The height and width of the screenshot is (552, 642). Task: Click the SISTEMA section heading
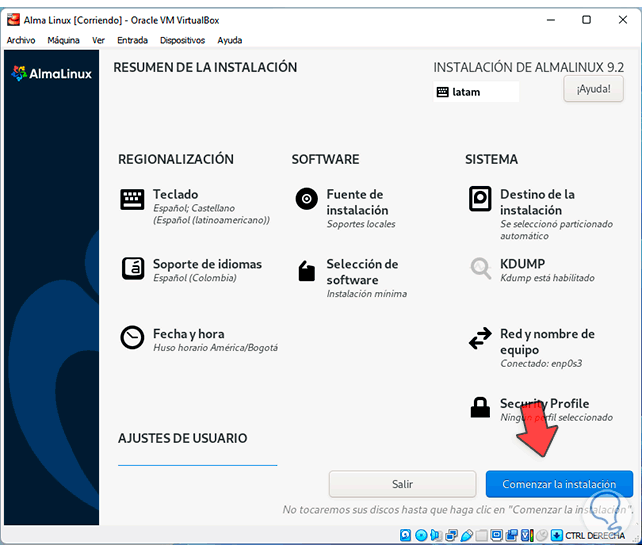click(491, 159)
